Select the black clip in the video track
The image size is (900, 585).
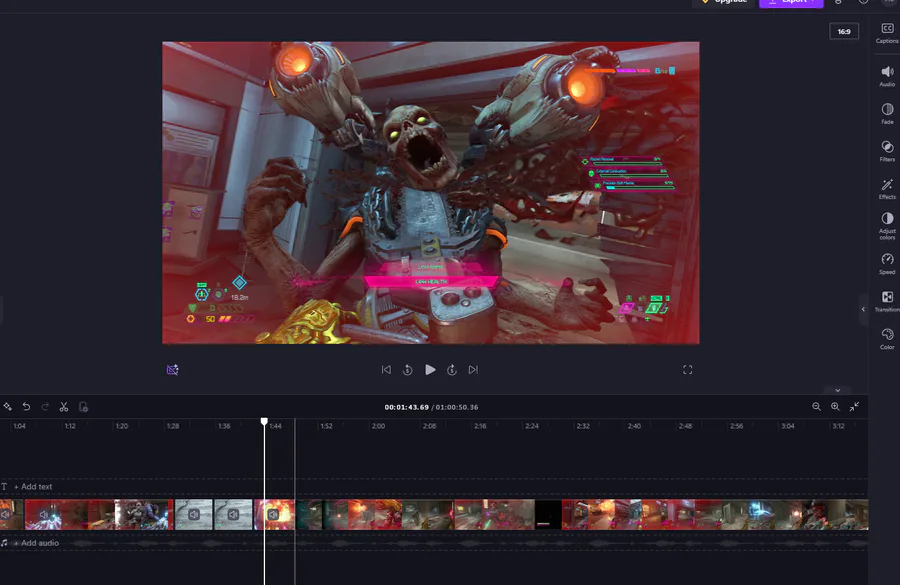[548, 514]
